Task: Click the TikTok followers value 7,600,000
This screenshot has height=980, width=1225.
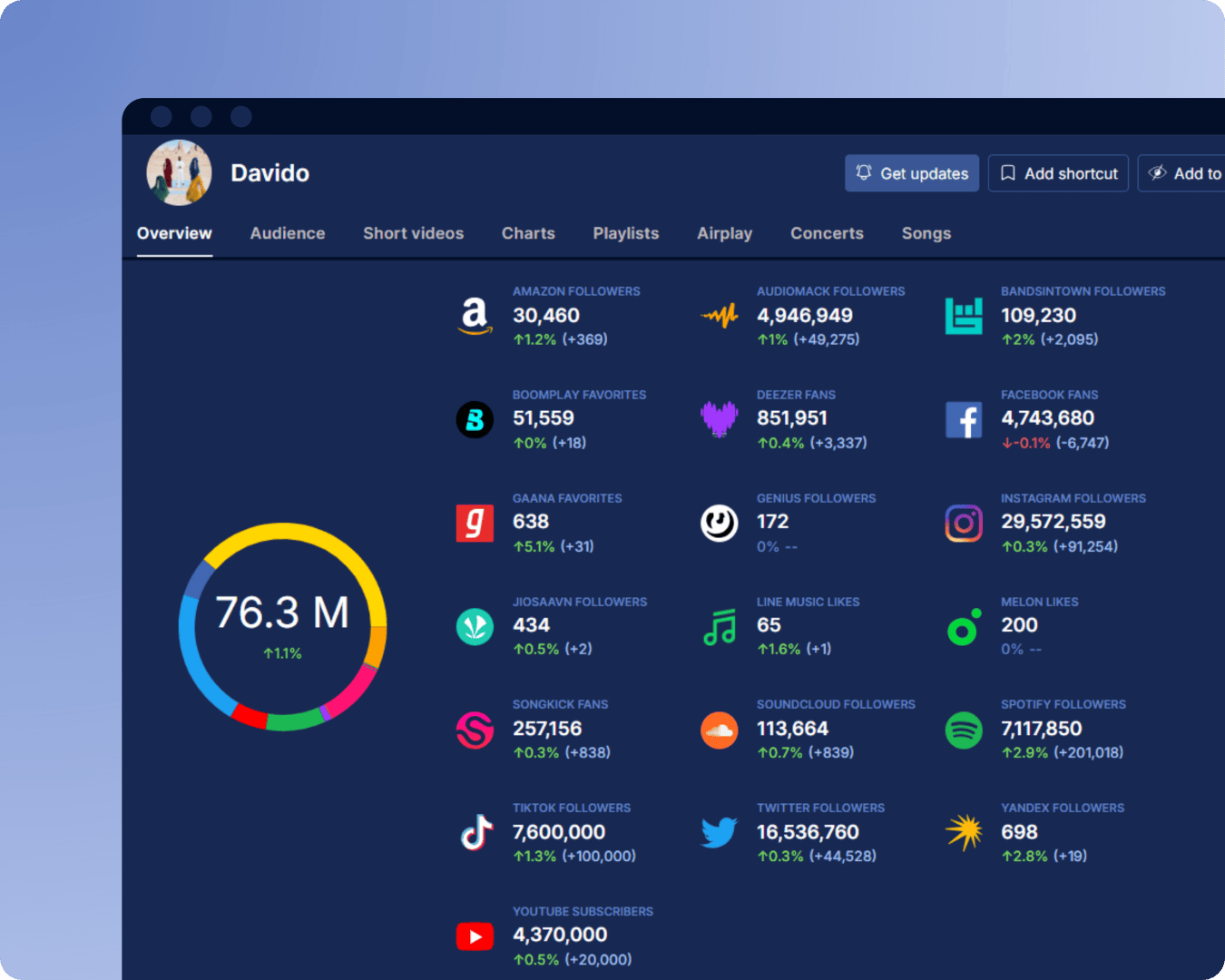Action: tap(559, 832)
